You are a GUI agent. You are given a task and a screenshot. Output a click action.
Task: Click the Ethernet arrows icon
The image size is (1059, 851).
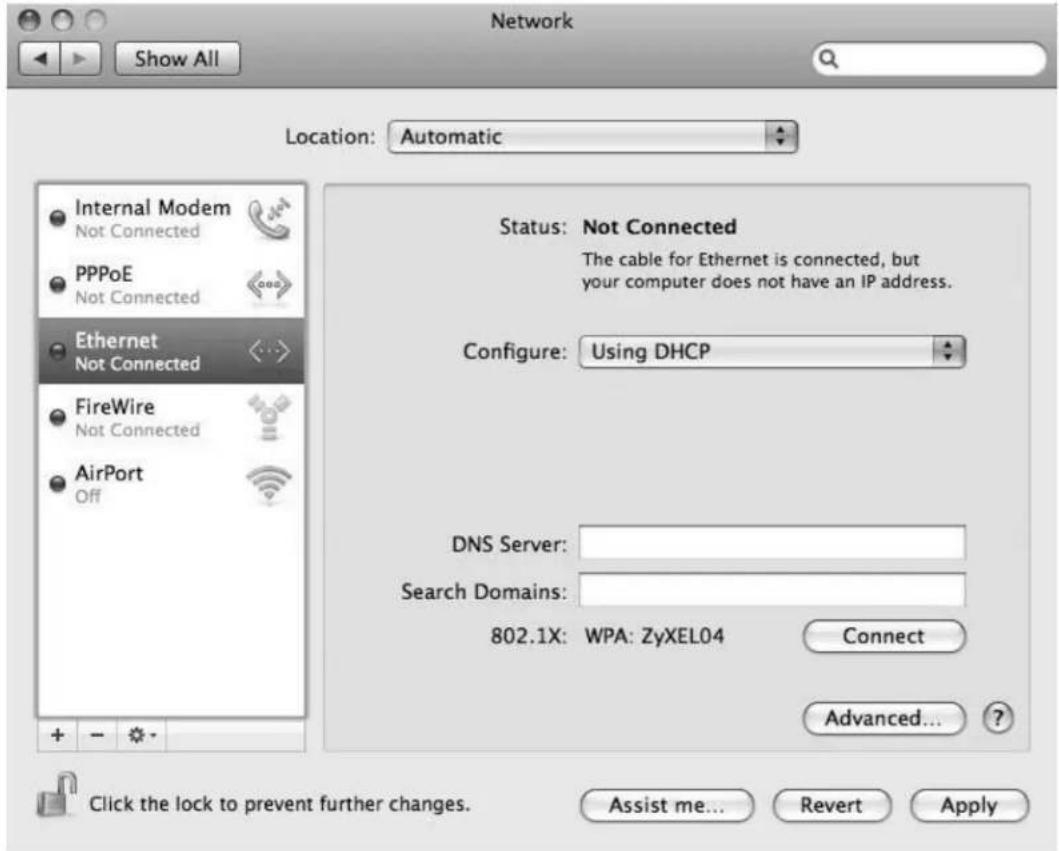click(269, 351)
